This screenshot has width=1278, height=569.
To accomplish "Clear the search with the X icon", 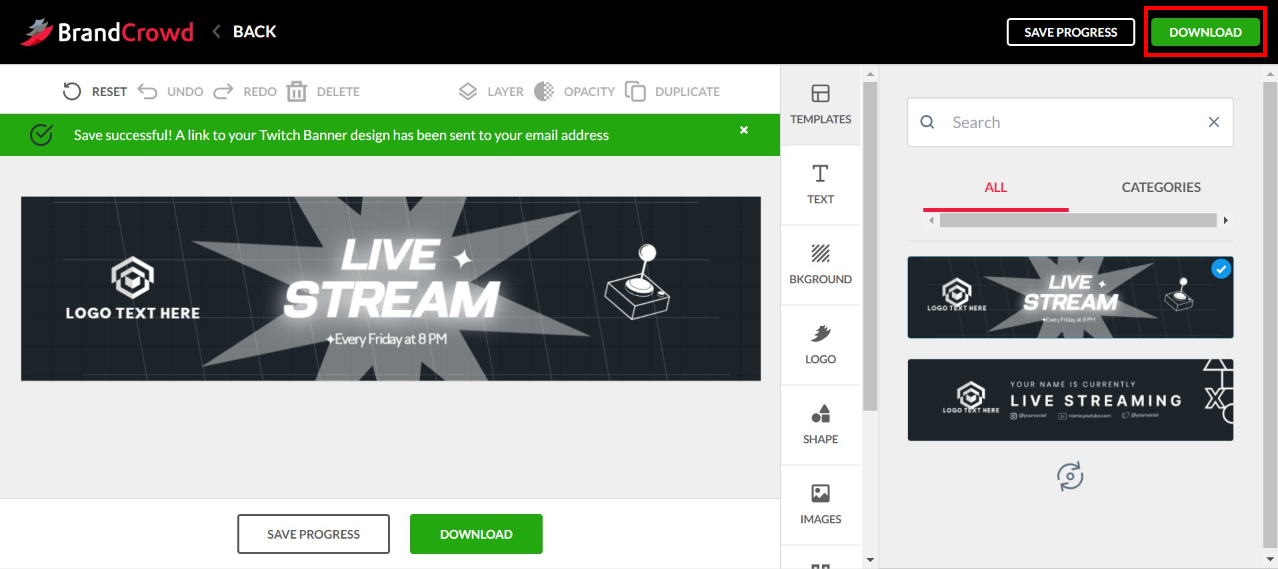I will pyautogui.click(x=1214, y=122).
